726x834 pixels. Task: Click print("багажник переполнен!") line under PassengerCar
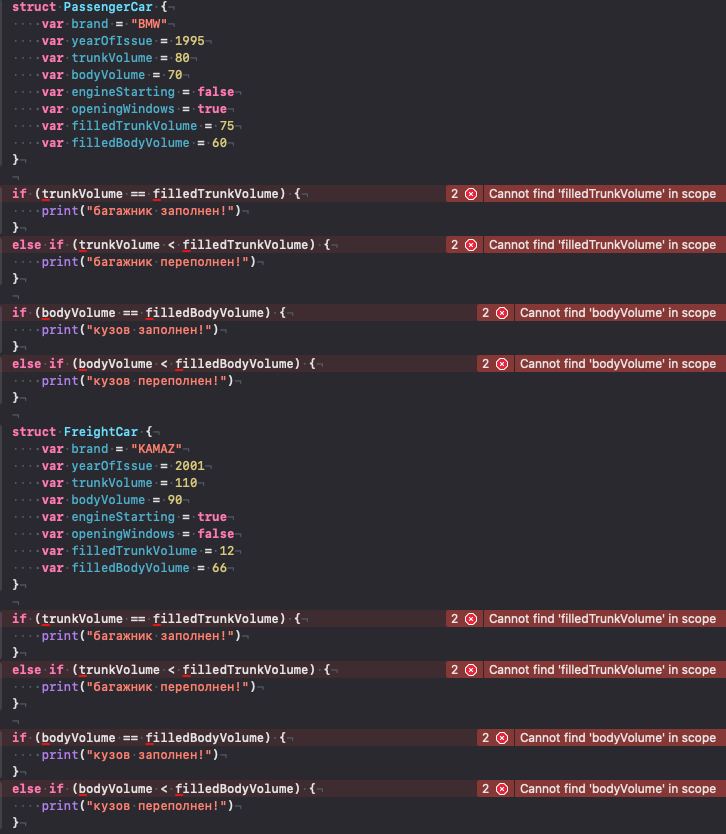[149, 262]
